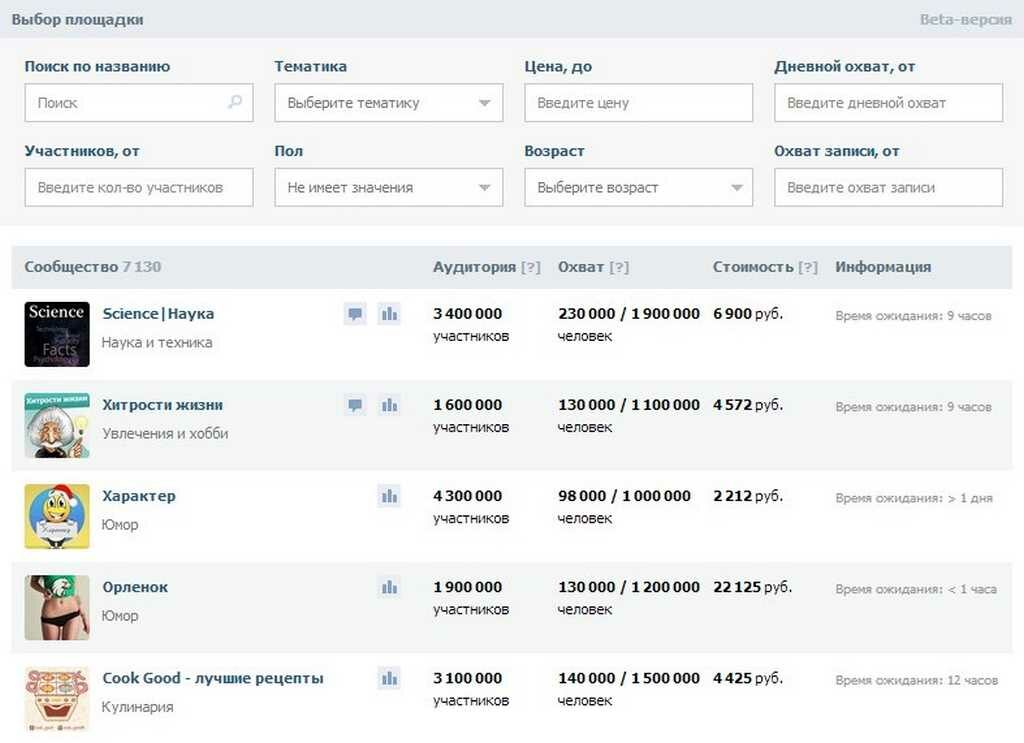Screen dimensions: 1024x743
Task: Click comment icon for Science|Наука row
Action: coord(355,314)
